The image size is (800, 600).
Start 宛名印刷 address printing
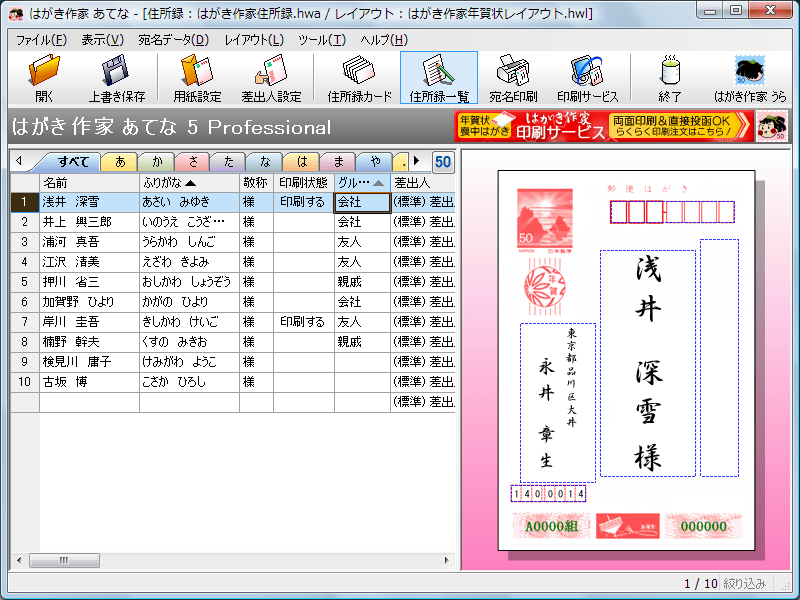513,78
